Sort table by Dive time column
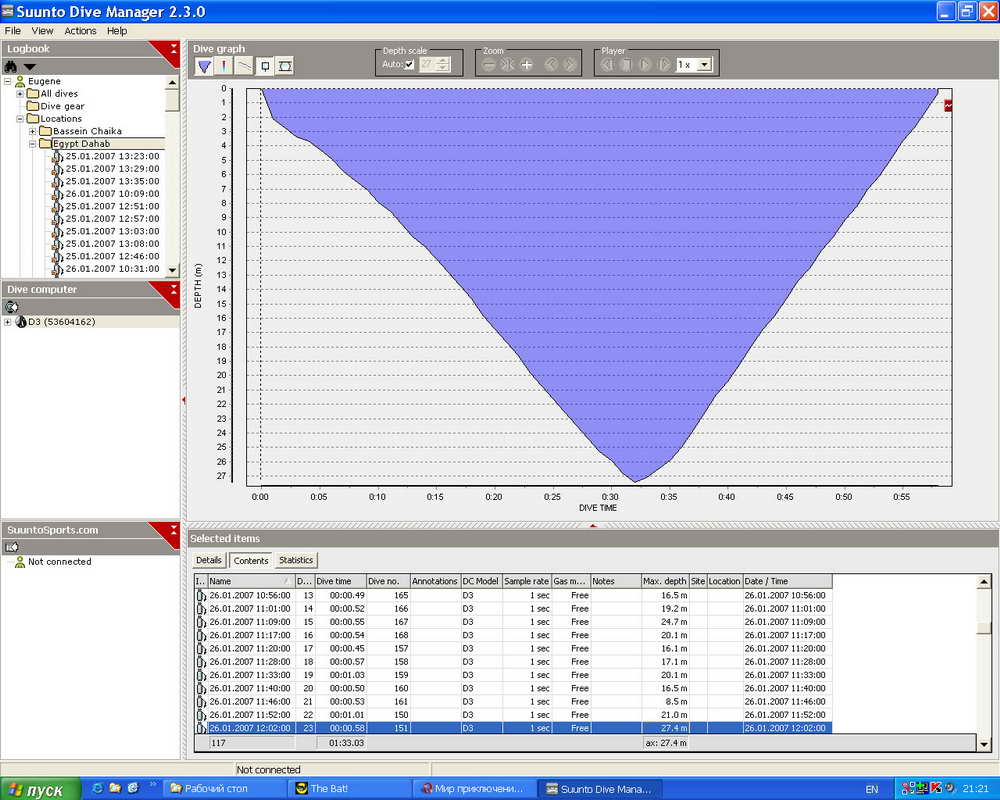Viewport: 1000px width, 800px height. [341, 581]
